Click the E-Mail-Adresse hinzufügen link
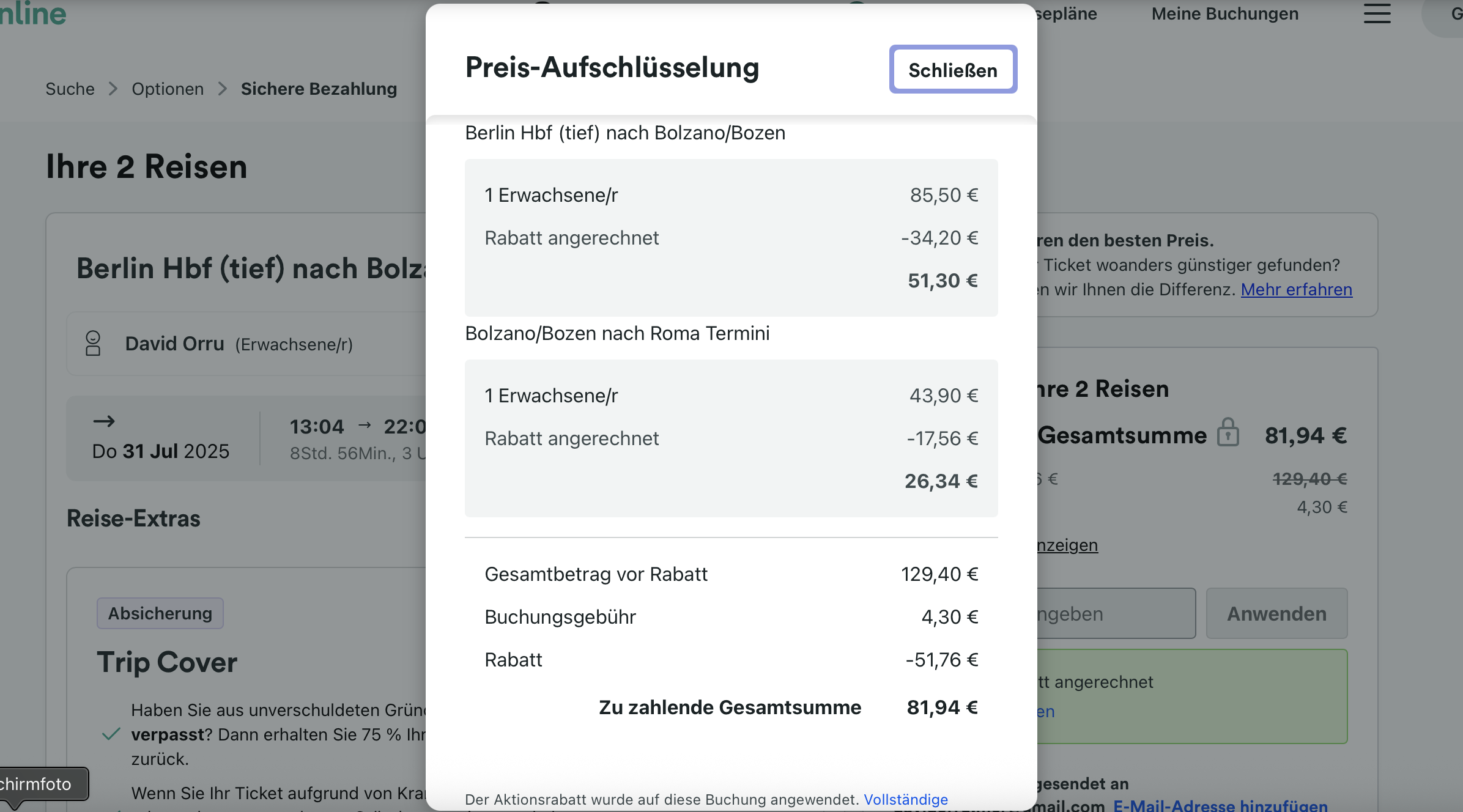The height and width of the screenshot is (812, 1463). pos(1220,806)
